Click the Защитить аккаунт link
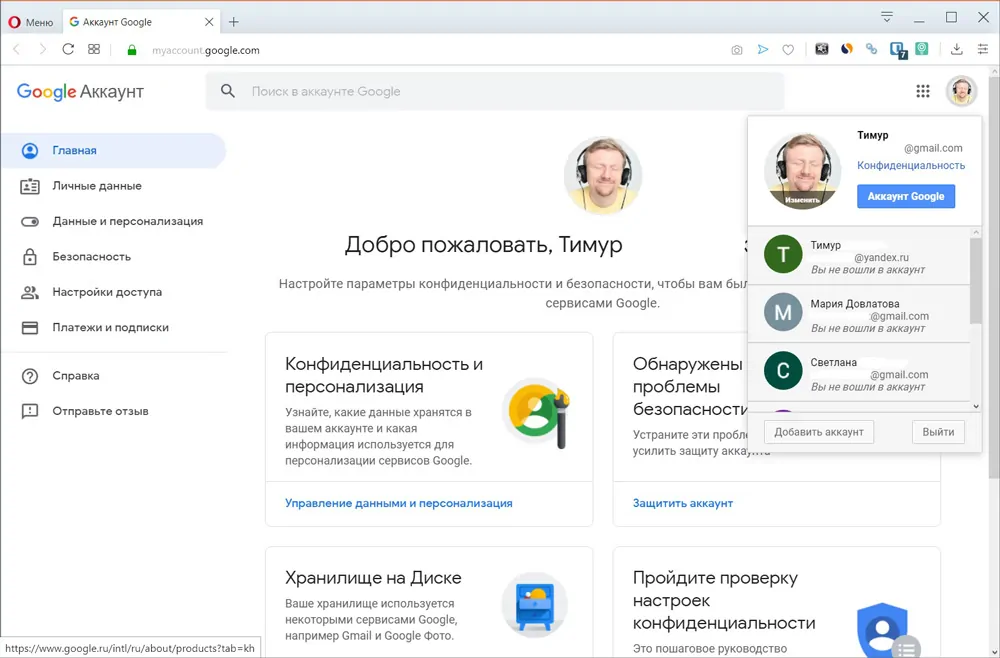This screenshot has height=658, width=1000. coord(682,503)
